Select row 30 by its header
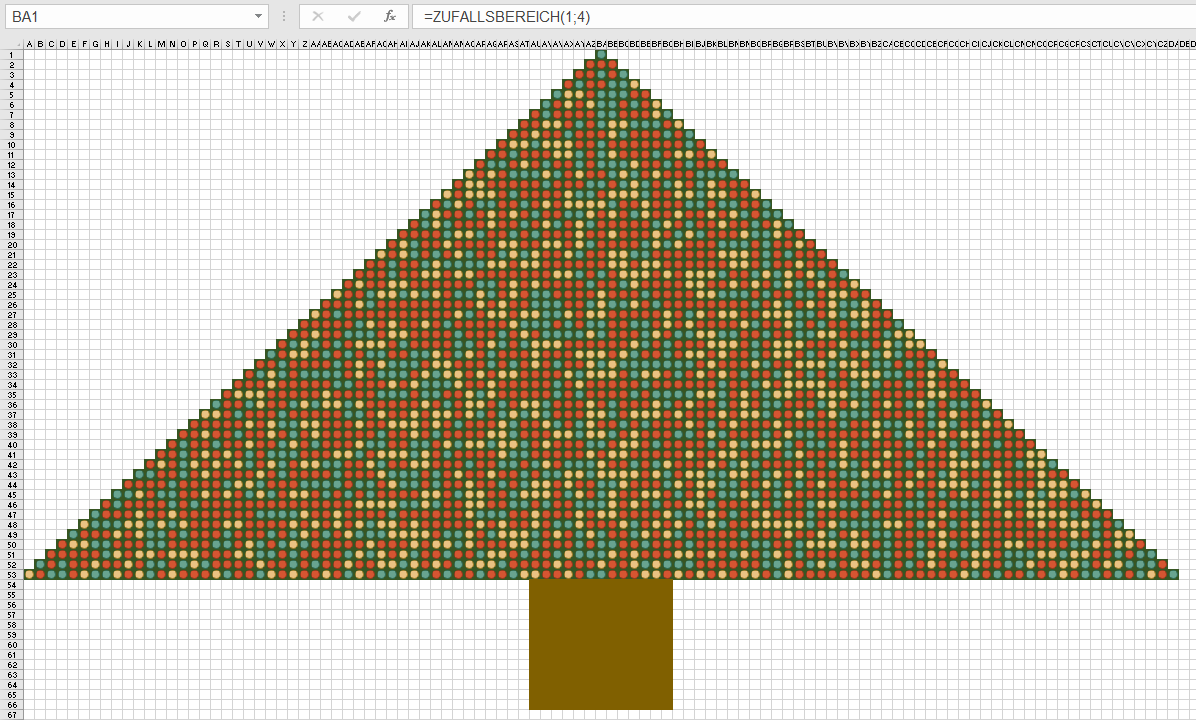The height and width of the screenshot is (720, 1196). (11, 345)
